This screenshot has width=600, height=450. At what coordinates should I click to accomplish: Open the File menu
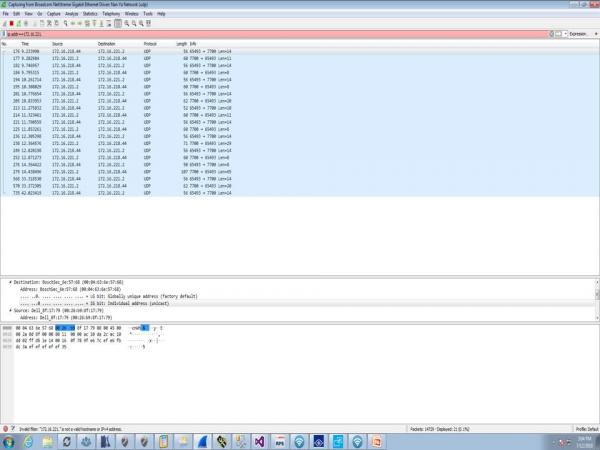pyautogui.click(x=5, y=14)
